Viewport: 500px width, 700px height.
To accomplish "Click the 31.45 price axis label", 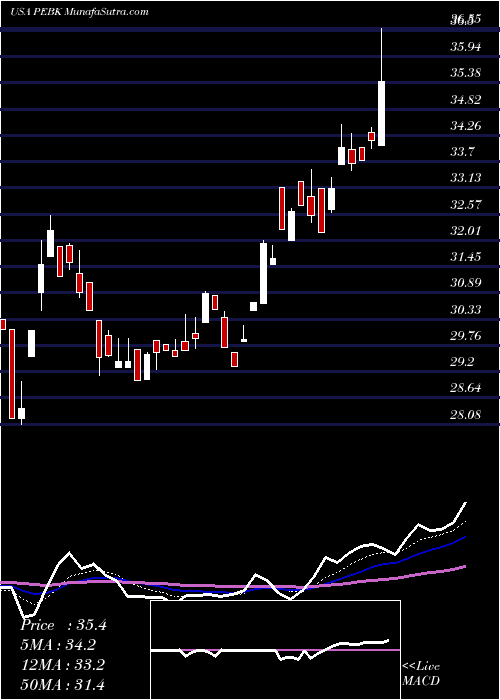I will coord(466,257).
